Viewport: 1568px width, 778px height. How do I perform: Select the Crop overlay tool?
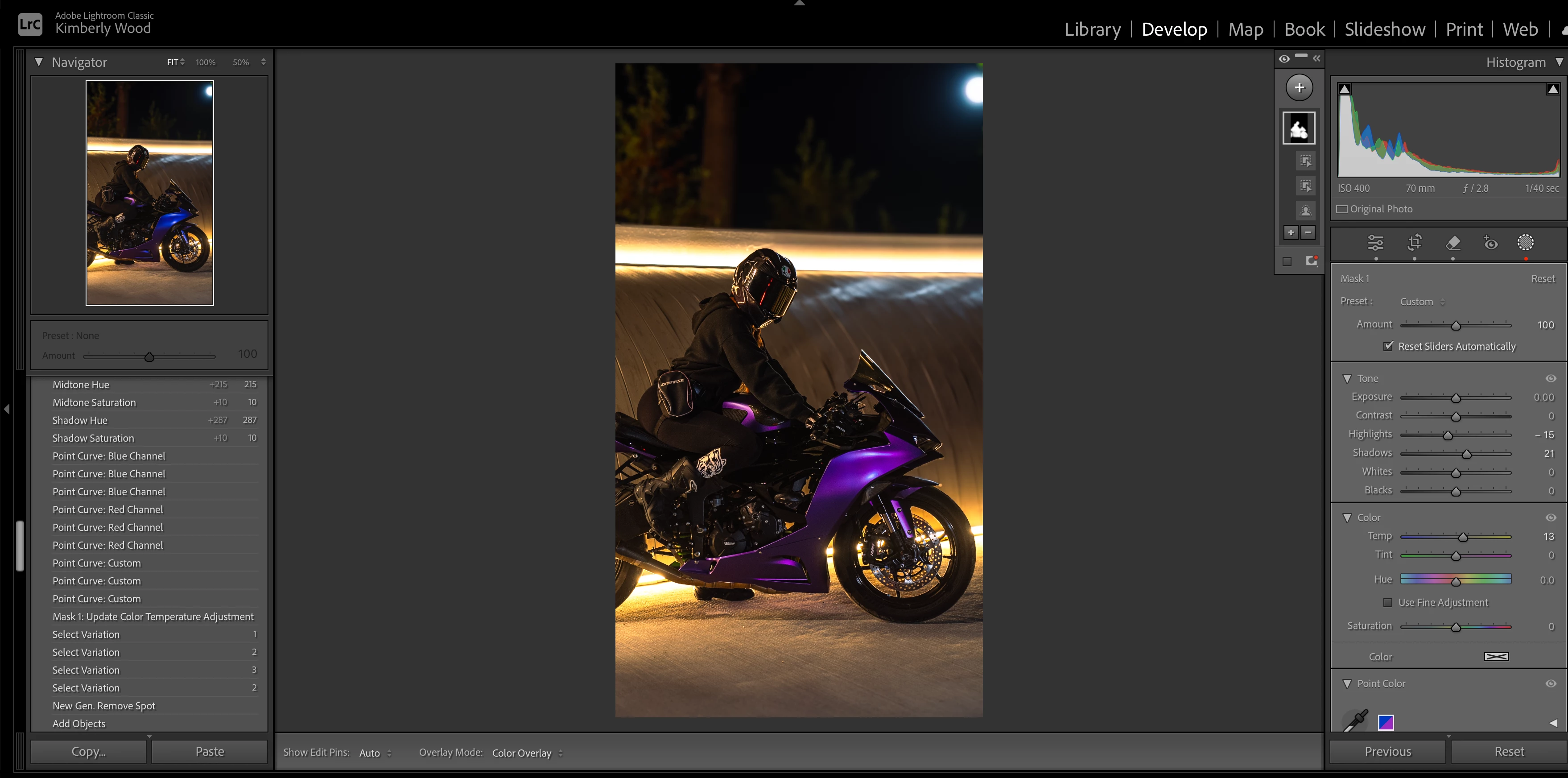(x=1414, y=243)
